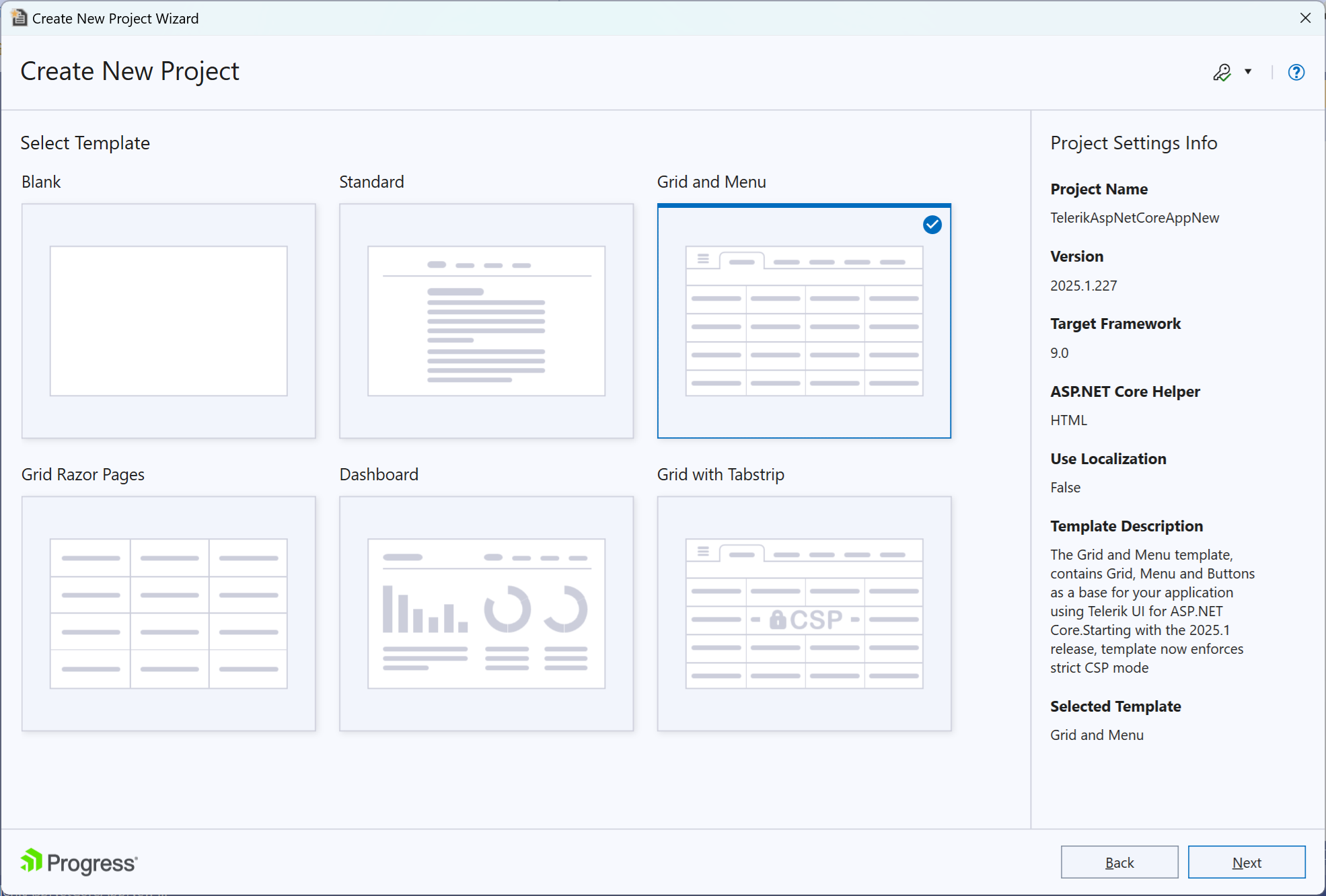Click the project name TelerikAspNetCoreAppNew
The height and width of the screenshot is (896, 1326).
pyautogui.click(x=1134, y=217)
